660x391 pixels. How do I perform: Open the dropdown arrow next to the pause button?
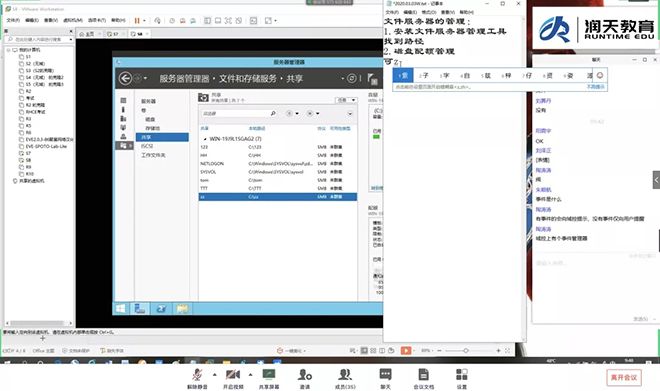point(144,20)
